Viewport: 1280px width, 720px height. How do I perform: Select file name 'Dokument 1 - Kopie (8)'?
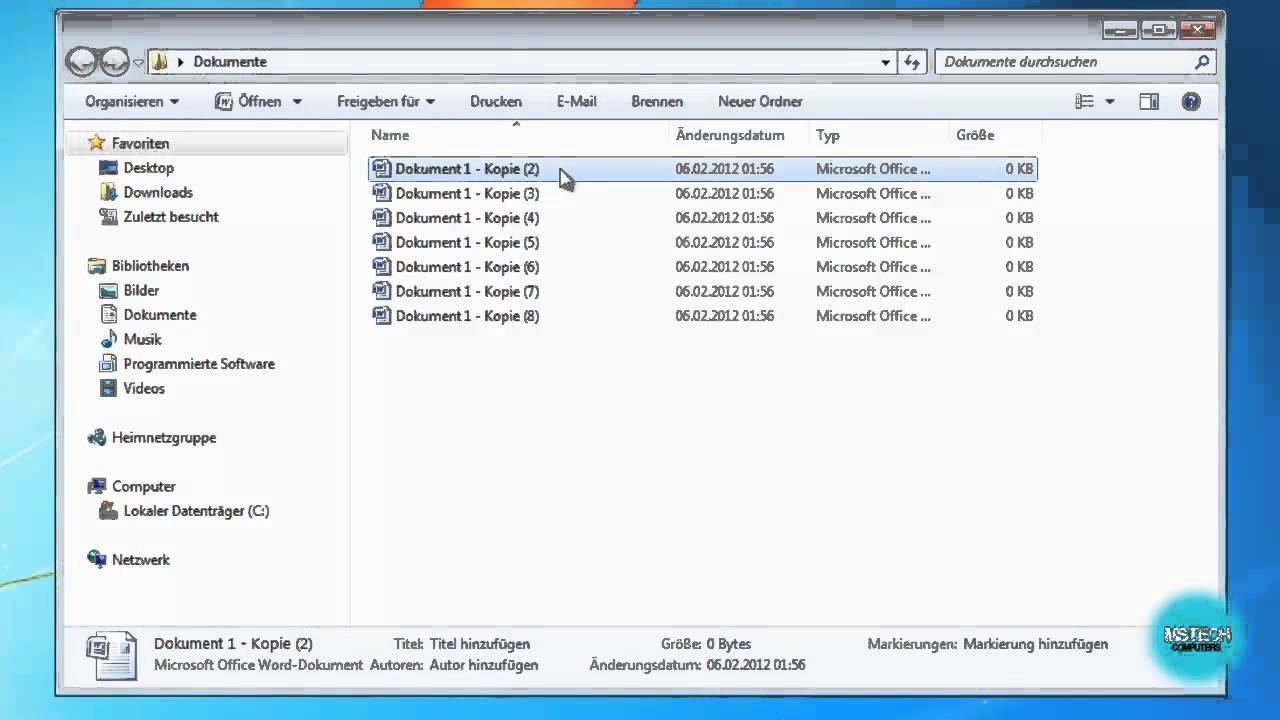[467, 316]
